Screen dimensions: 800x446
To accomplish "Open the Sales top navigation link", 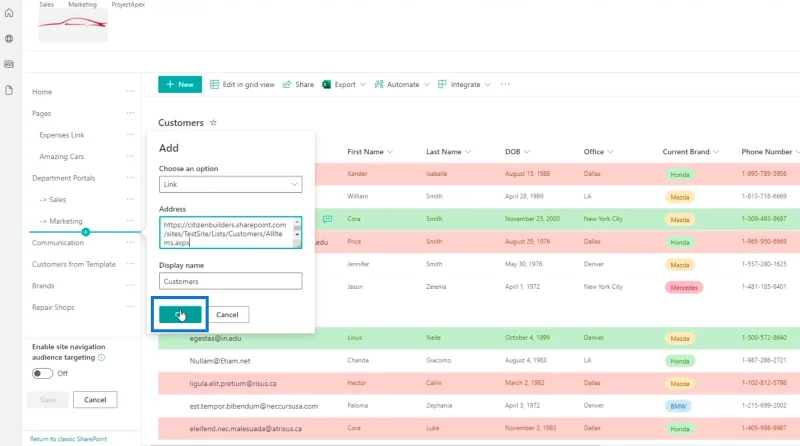I will click(46, 4).
